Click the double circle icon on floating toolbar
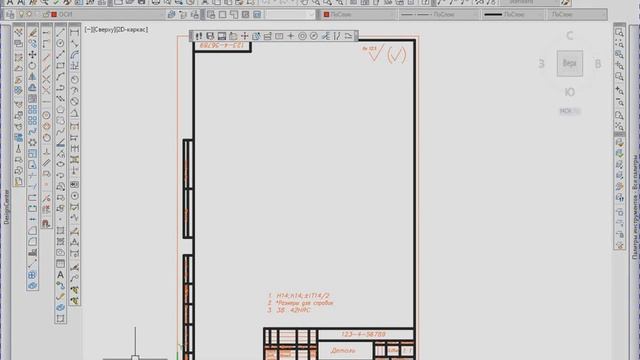 (x=302, y=36)
